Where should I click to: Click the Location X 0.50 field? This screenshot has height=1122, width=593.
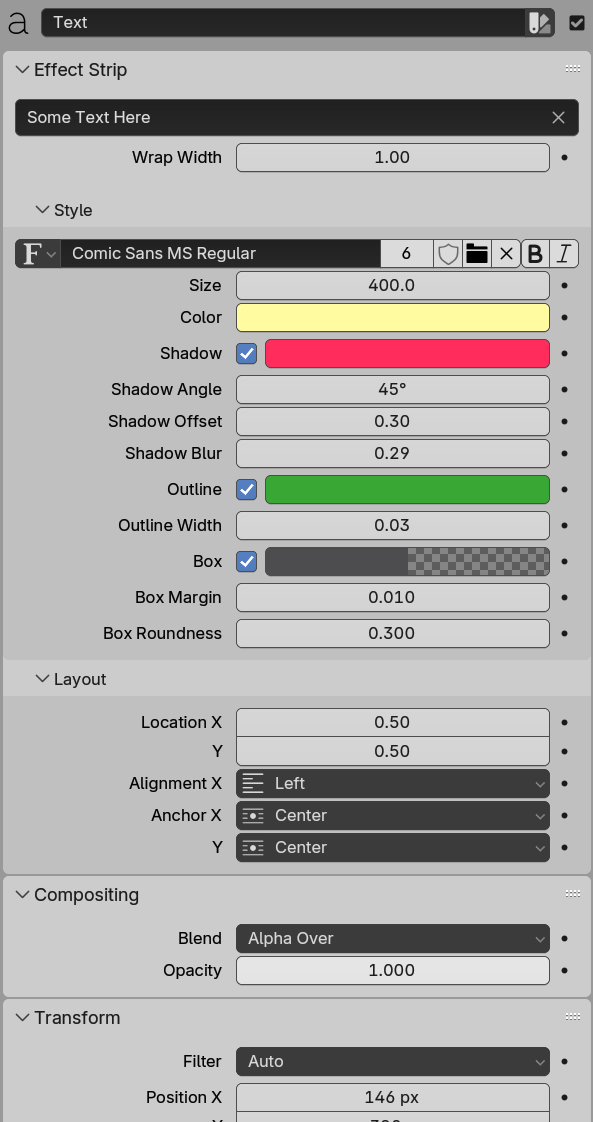[393, 723]
